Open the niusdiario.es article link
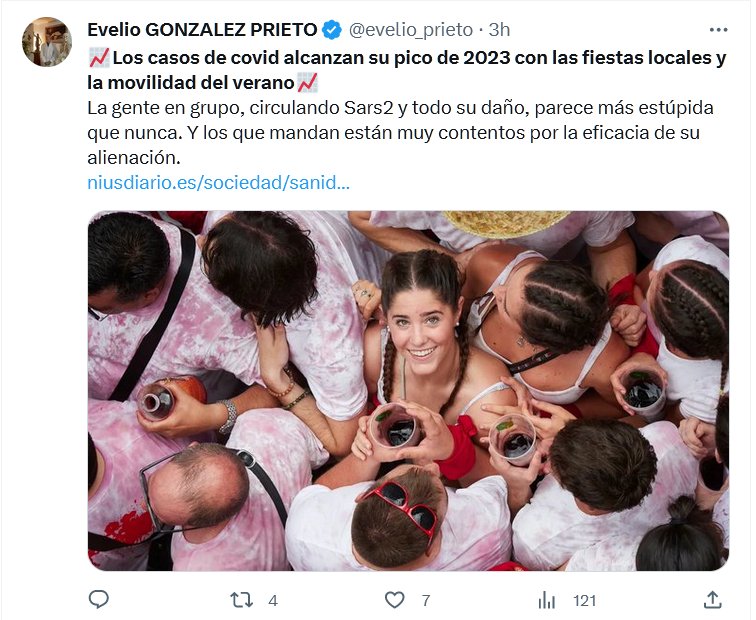This screenshot has height=620, width=756. (x=218, y=183)
